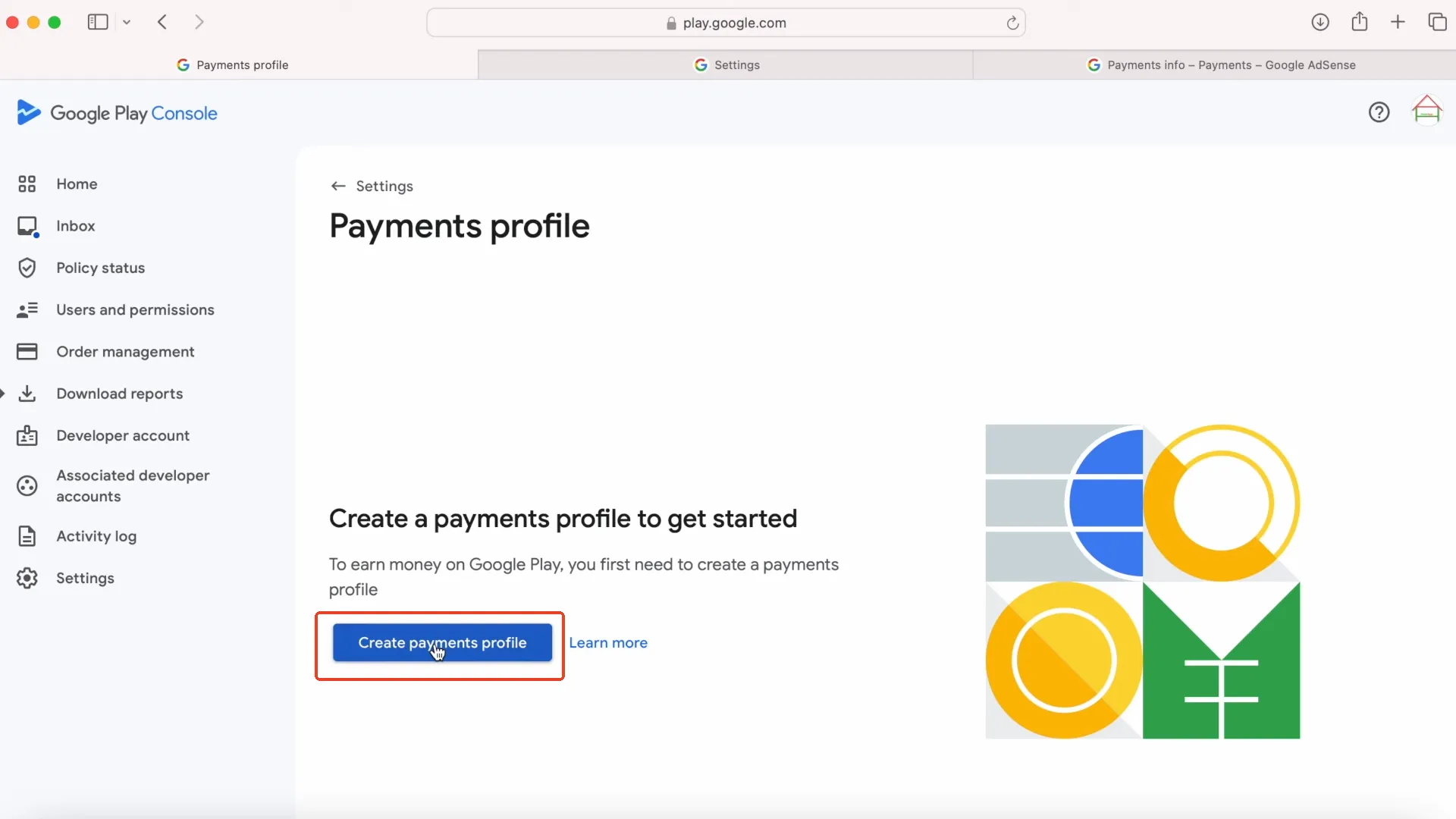Open Download reports section
This screenshot has width=1456, height=819.
(x=119, y=394)
